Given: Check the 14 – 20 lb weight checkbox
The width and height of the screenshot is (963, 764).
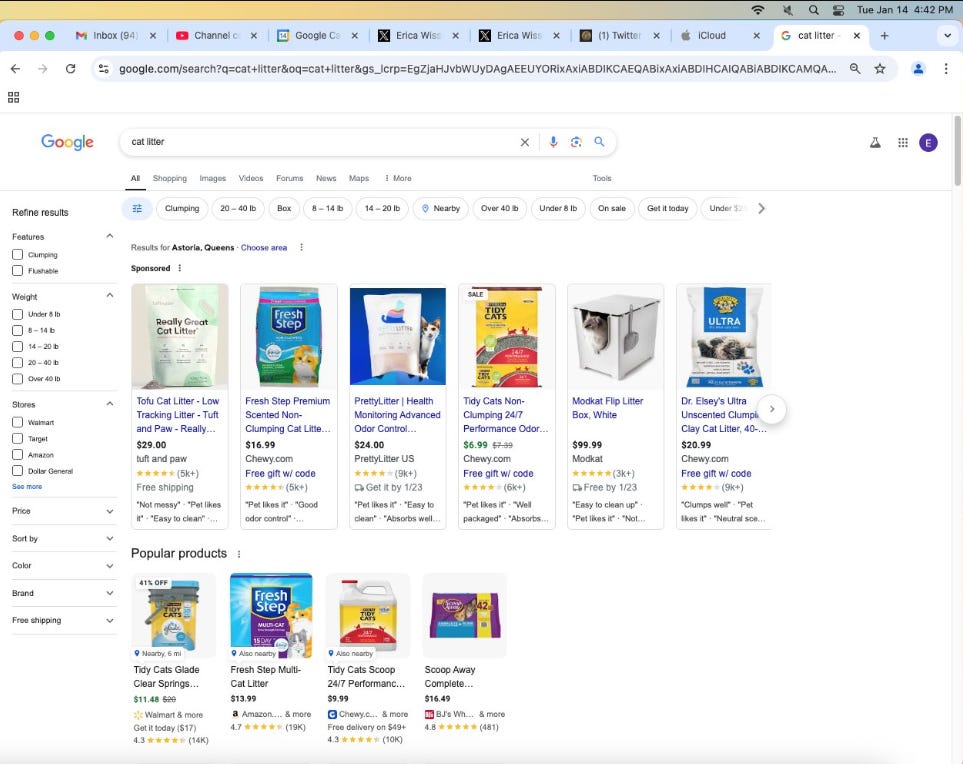Looking at the screenshot, I should tap(17, 346).
